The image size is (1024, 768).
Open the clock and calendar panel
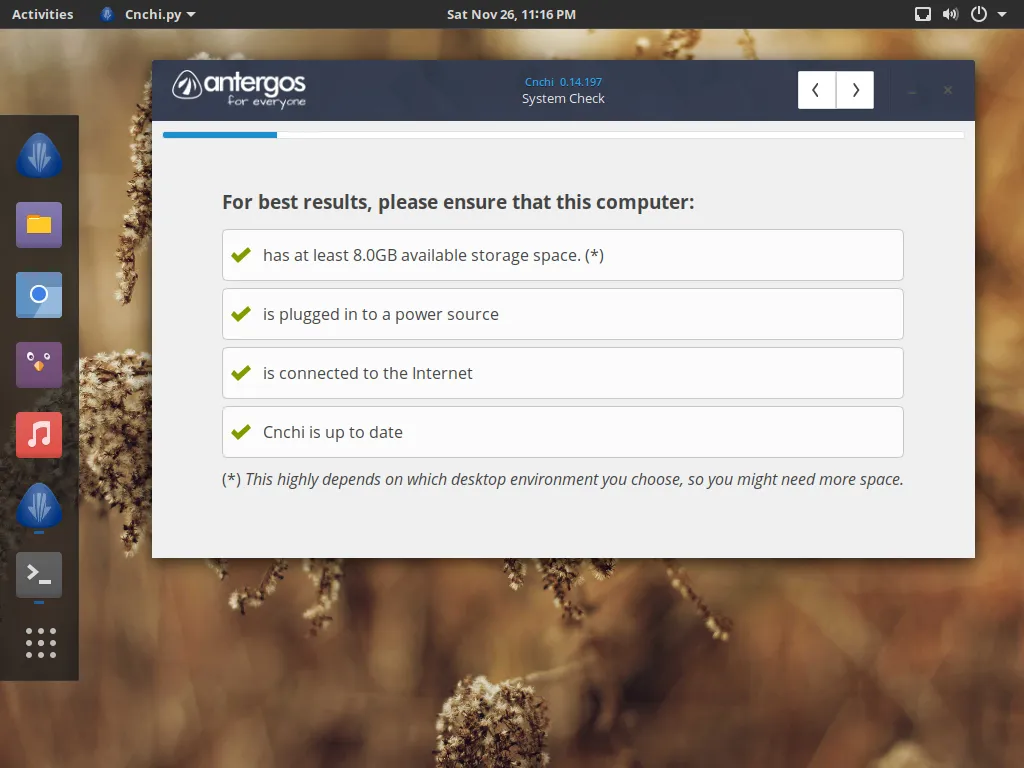coord(511,14)
